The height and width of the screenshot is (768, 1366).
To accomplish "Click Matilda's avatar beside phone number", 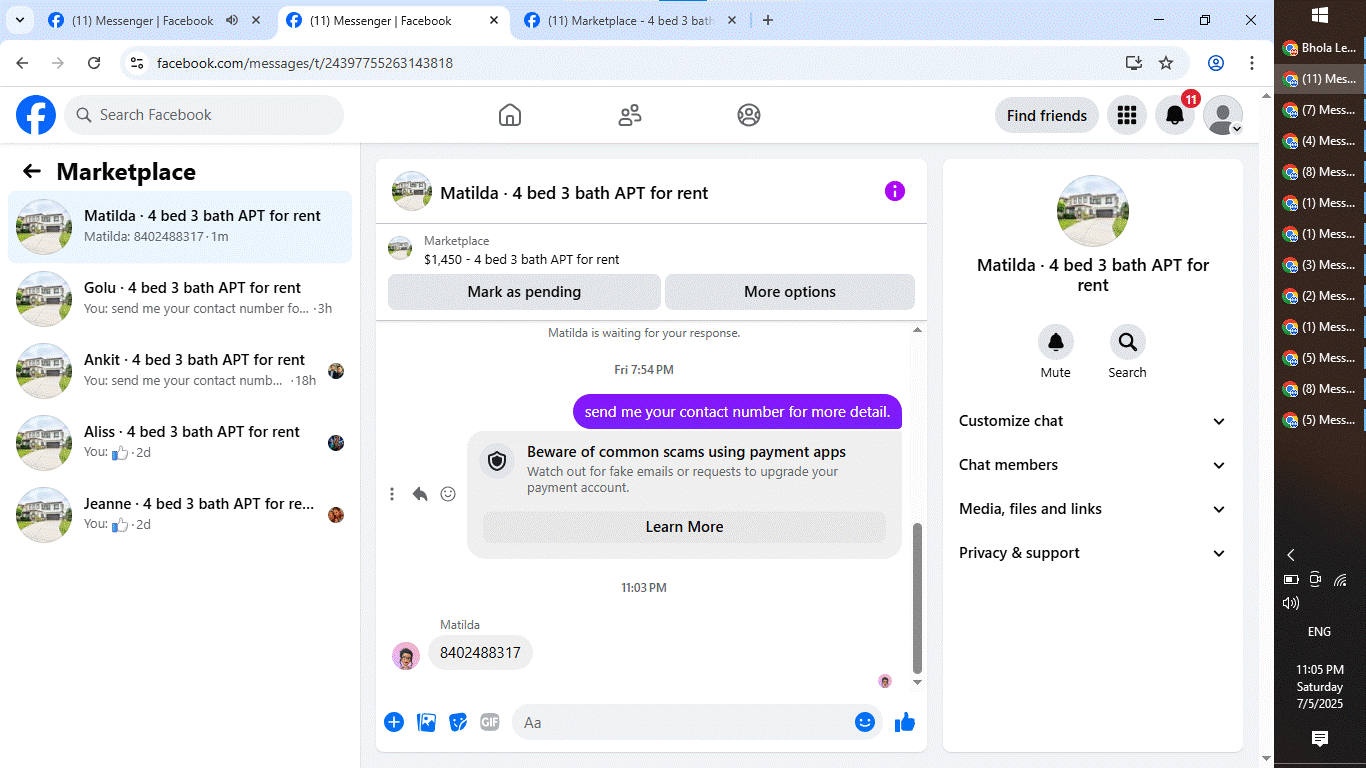I will coord(406,656).
